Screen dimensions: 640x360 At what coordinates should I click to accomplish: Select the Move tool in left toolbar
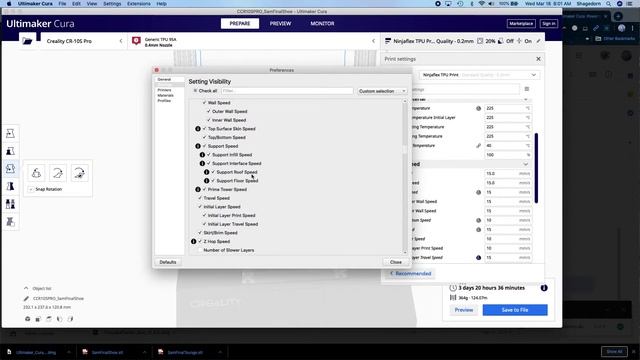tap(10, 133)
